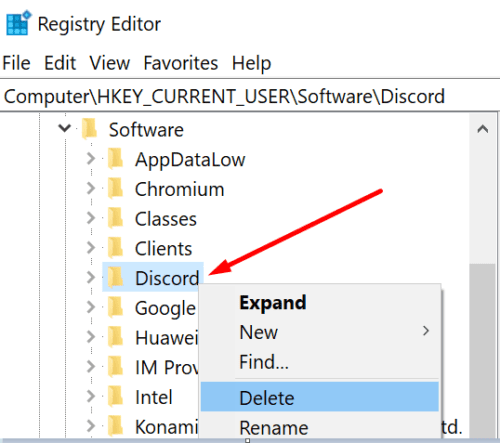Click the AppDataLow folder icon
The height and width of the screenshot is (443, 500).
click(116, 159)
